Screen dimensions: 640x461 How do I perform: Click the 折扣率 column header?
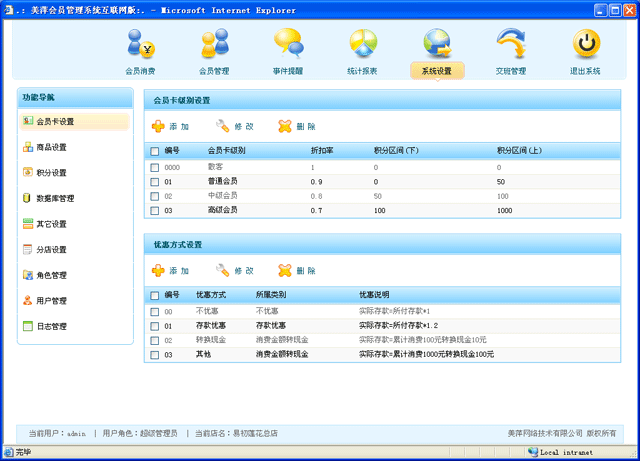322,151
